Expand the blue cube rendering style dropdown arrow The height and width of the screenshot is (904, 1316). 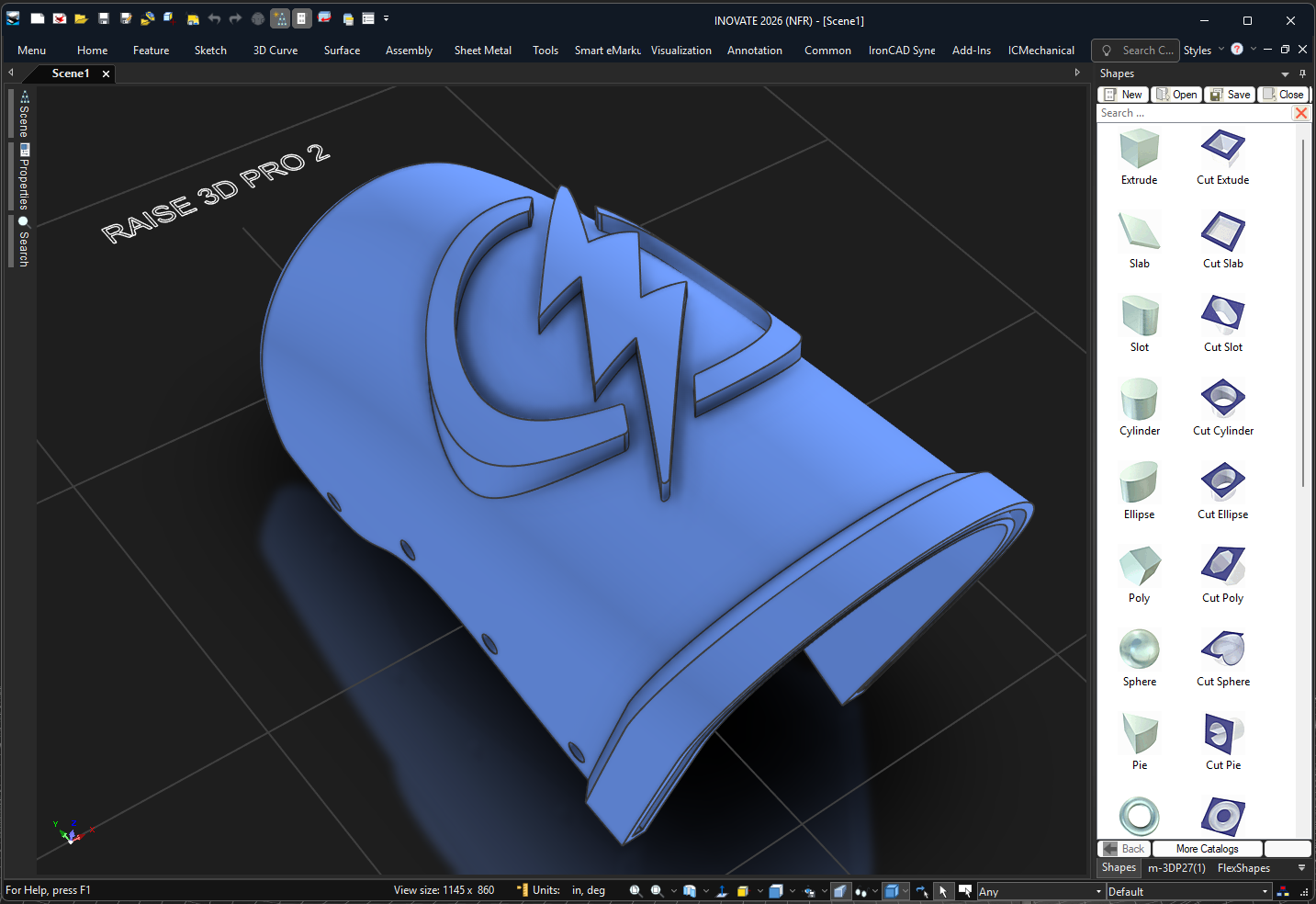tap(792, 891)
